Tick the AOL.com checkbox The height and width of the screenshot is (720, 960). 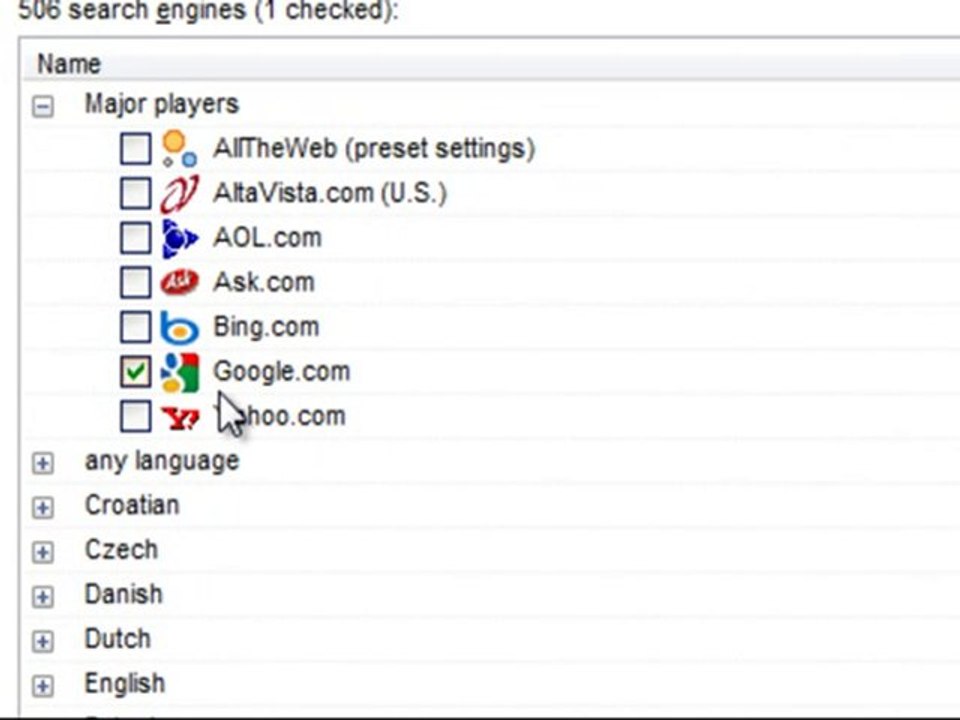point(135,238)
